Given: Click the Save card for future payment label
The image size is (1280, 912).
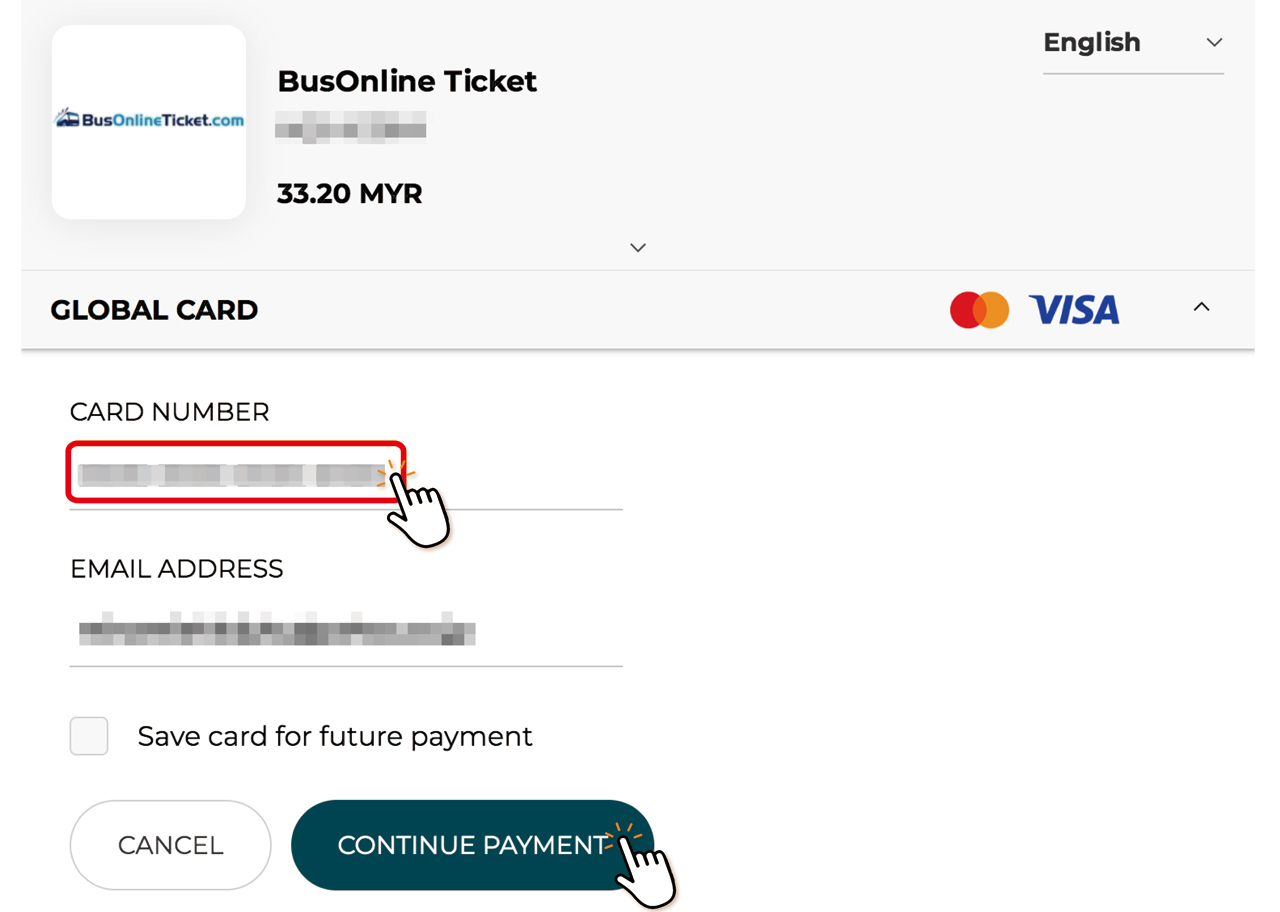Looking at the screenshot, I should coord(335,737).
